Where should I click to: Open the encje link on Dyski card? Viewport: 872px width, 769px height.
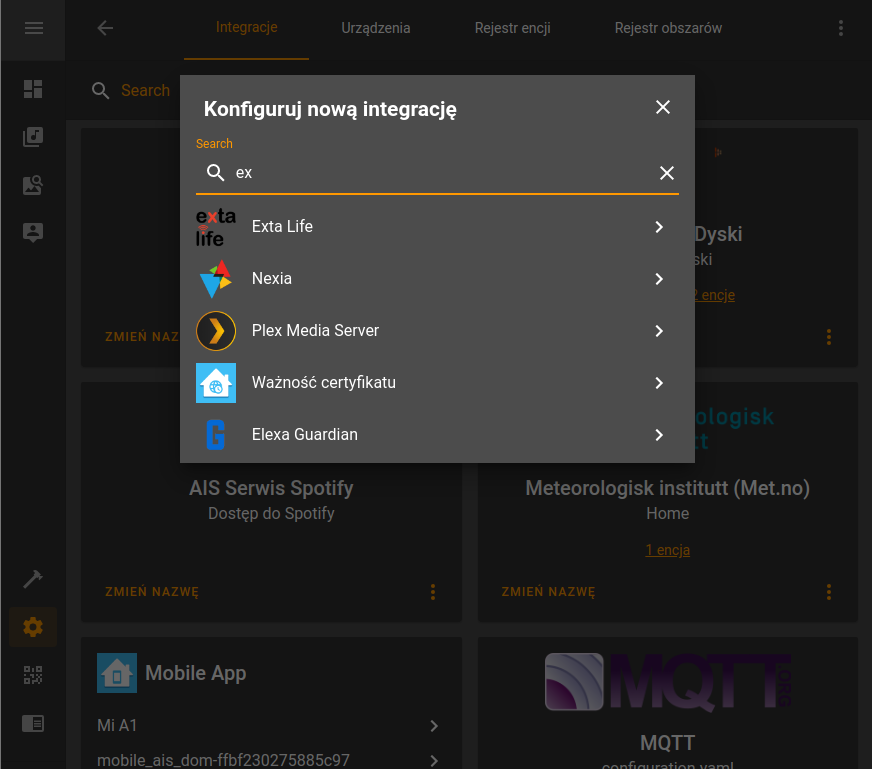click(714, 295)
